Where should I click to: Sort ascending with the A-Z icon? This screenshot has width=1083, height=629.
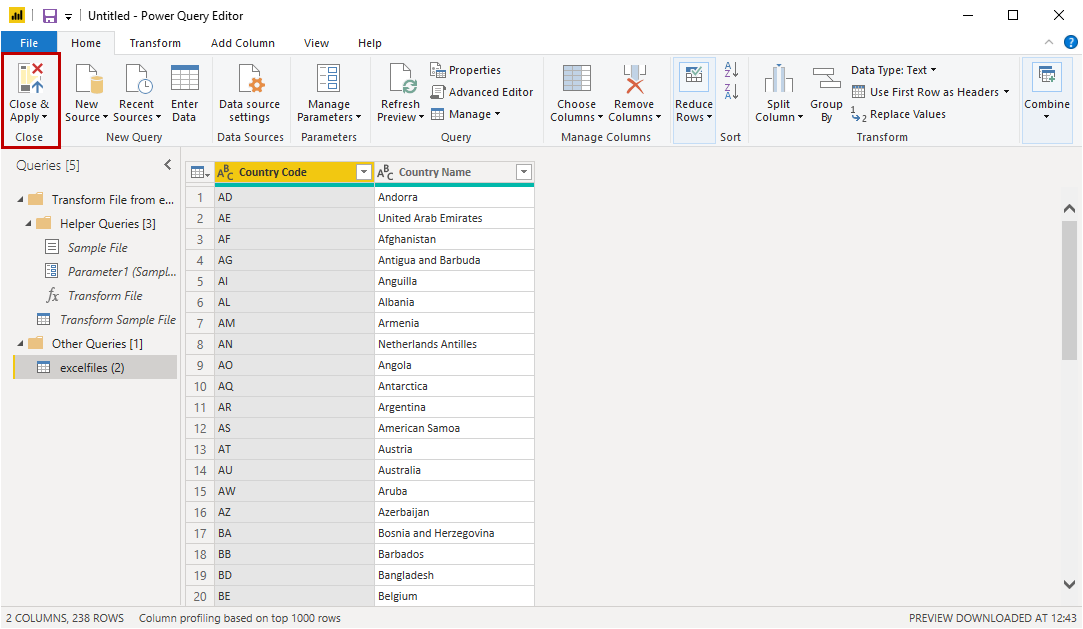731,70
